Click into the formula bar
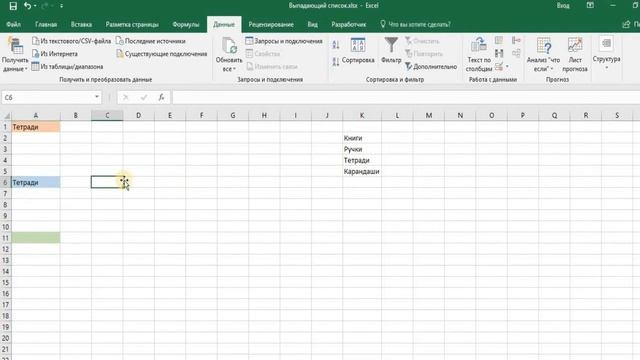Viewport: 640px width, 360px height. coord(406,97)
